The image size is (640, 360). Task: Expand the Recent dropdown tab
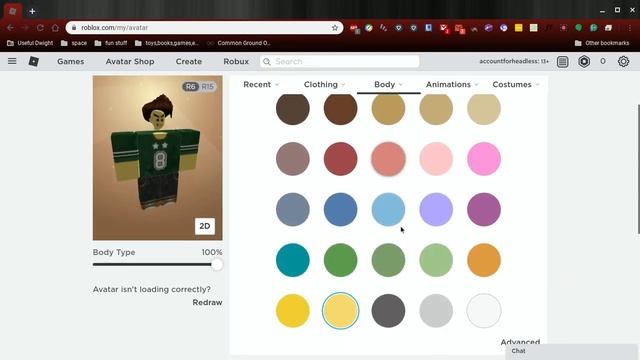click(x=261, y=84)
